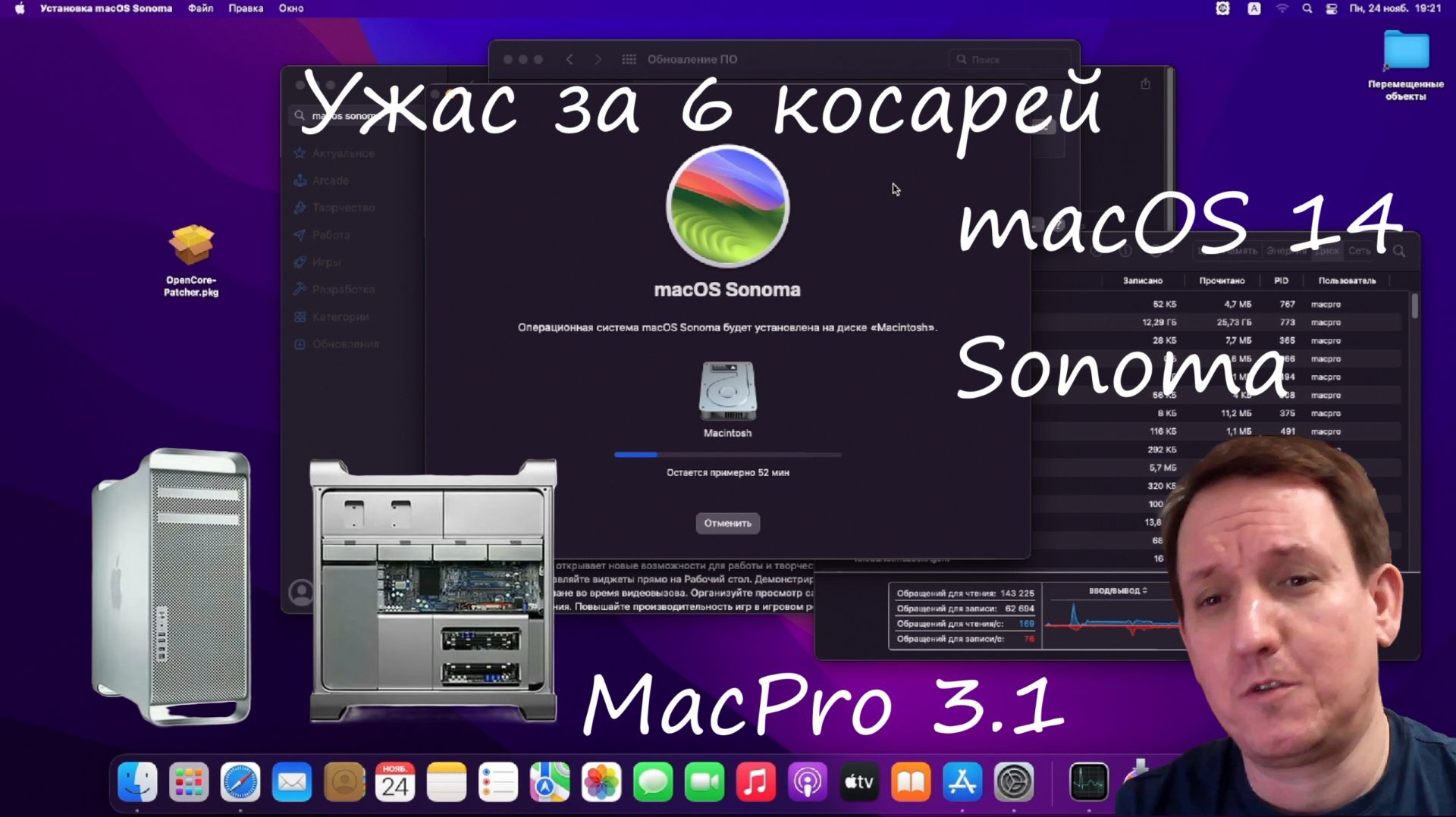Open Разработка in the App Store sidebar
Image resolution: width=1456 pixels, height=817 pixels.
coord(334,290)
